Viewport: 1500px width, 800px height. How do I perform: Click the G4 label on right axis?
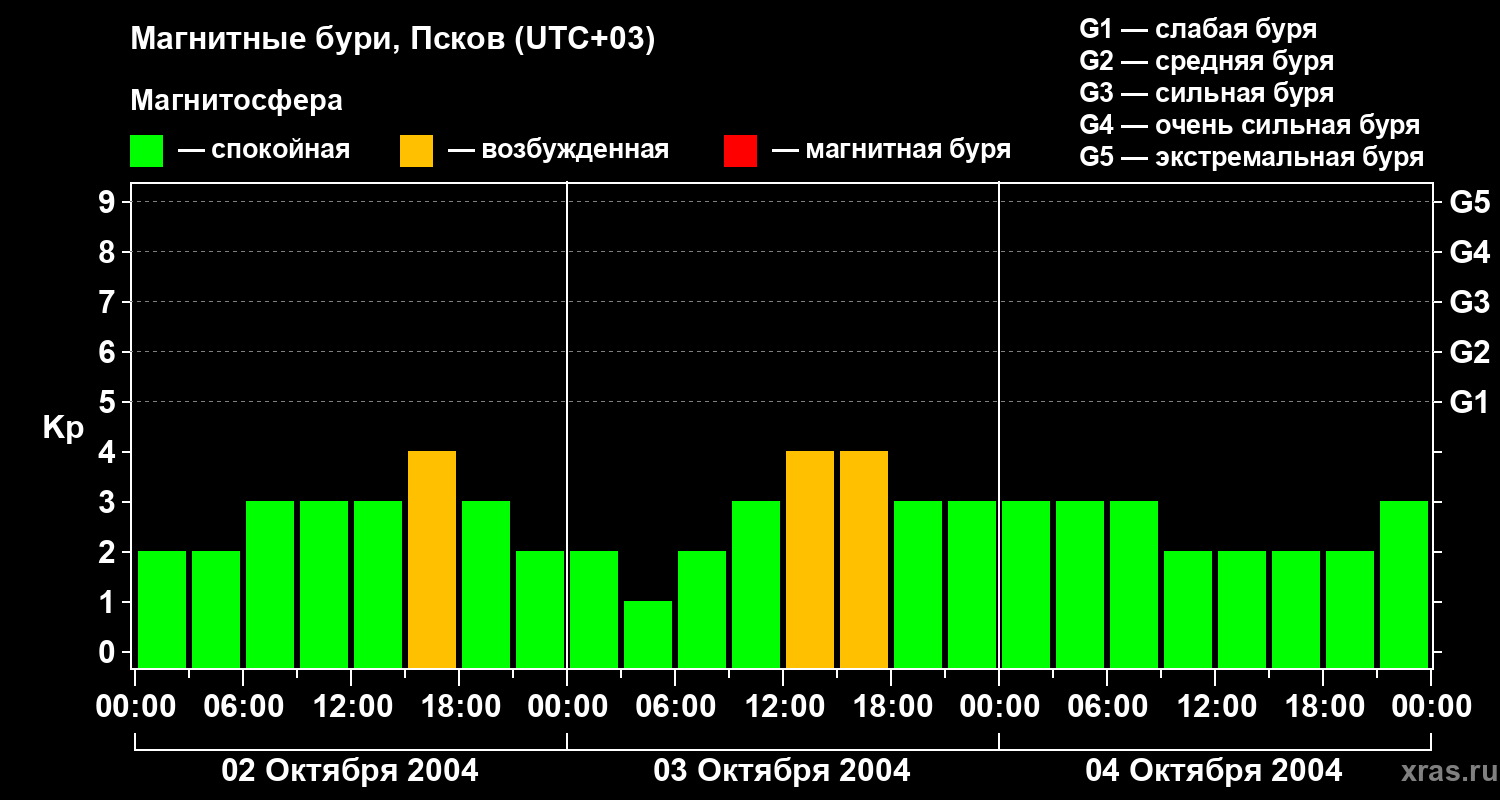[x=1469, y=252]
